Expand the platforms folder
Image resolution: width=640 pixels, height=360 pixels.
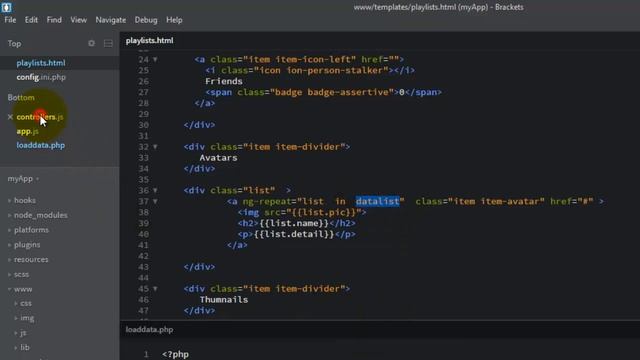(31, 230)
